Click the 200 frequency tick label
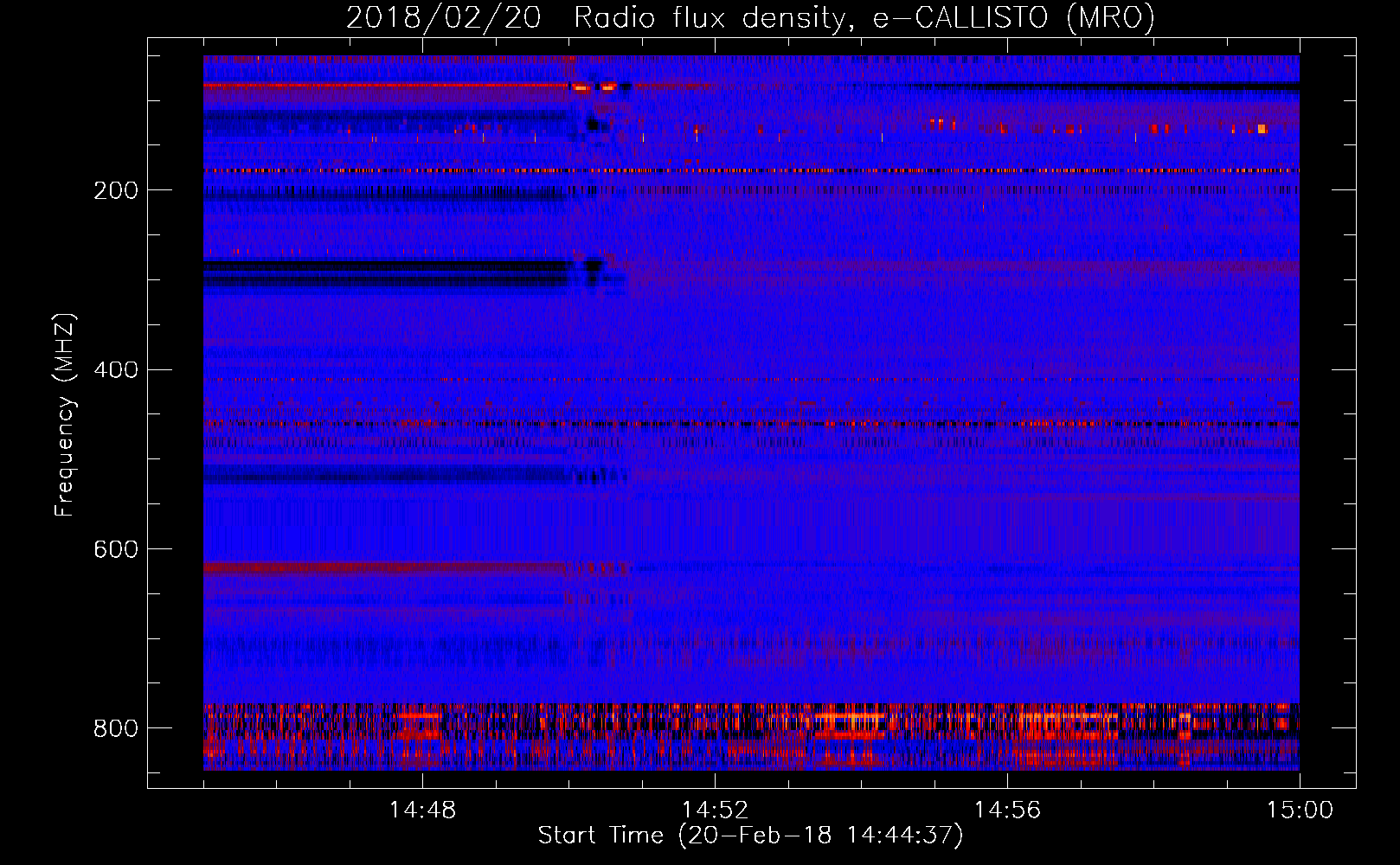 point(116,190)
